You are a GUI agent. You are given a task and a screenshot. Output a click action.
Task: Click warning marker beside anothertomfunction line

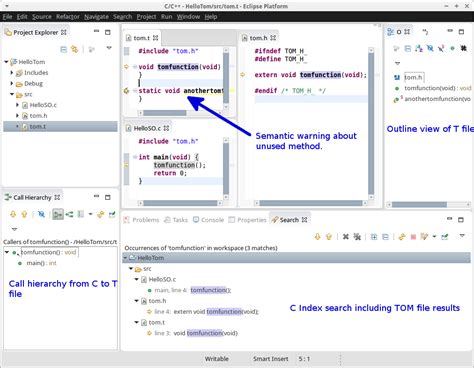tap(126, 90)
